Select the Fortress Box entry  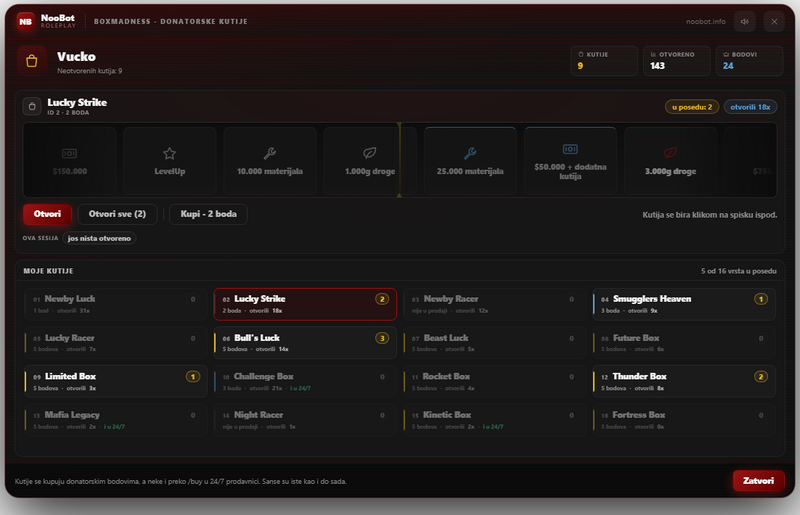(x=684, y=420)
